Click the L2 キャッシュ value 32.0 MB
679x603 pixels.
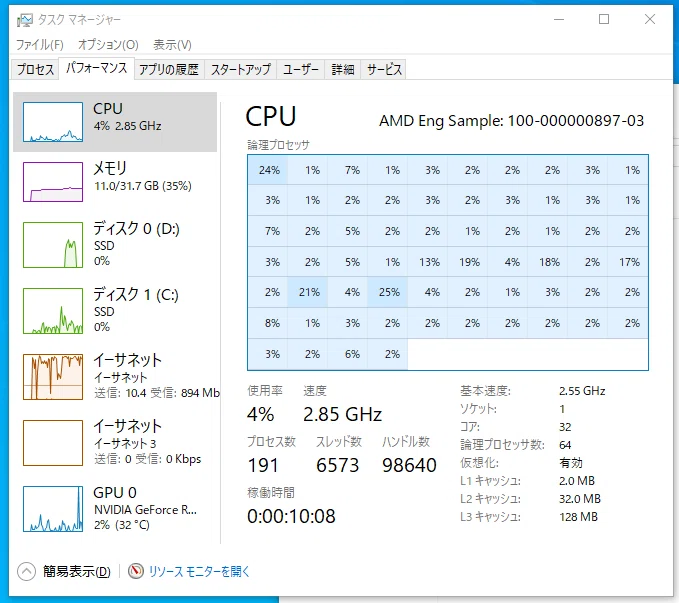(580, 499)
